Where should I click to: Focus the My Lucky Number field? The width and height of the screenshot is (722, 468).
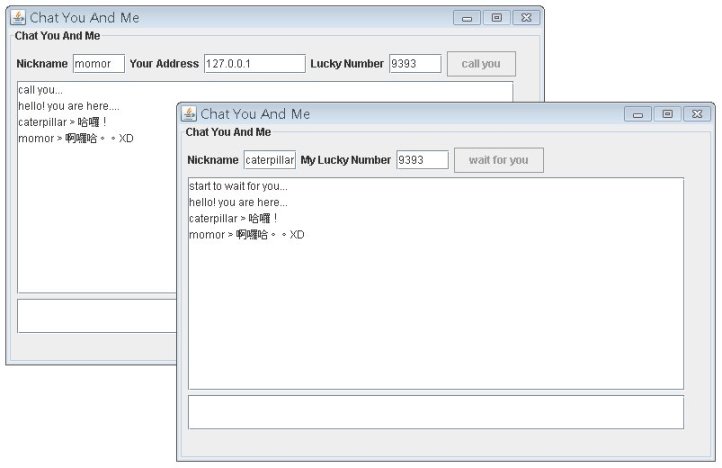click(x=422, y=160)
